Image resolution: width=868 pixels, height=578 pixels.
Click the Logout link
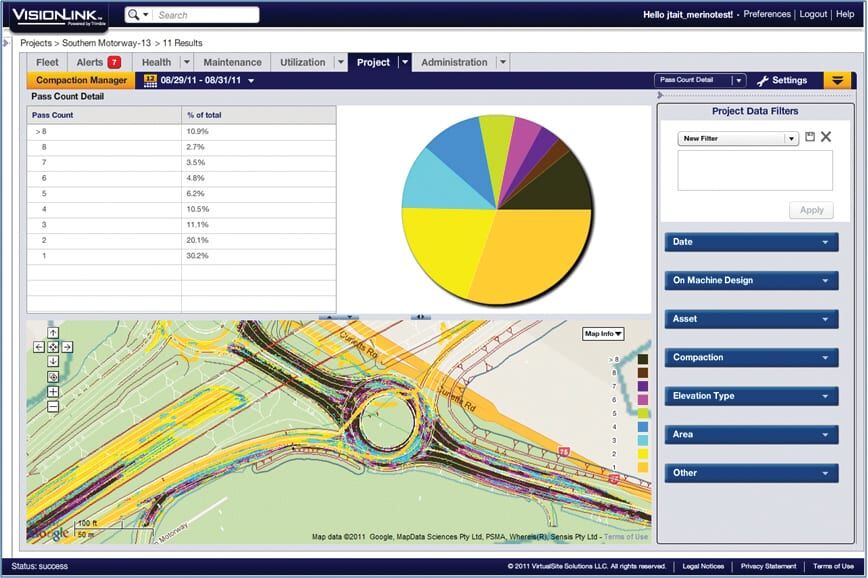click(x=813, y=14)
